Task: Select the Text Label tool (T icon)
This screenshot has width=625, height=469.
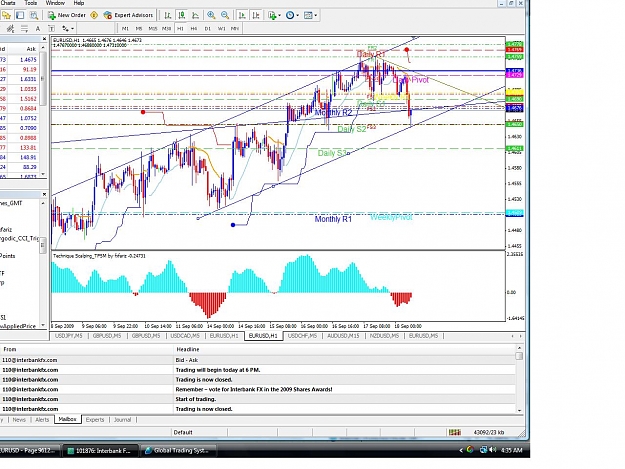Action: point(51,28)
